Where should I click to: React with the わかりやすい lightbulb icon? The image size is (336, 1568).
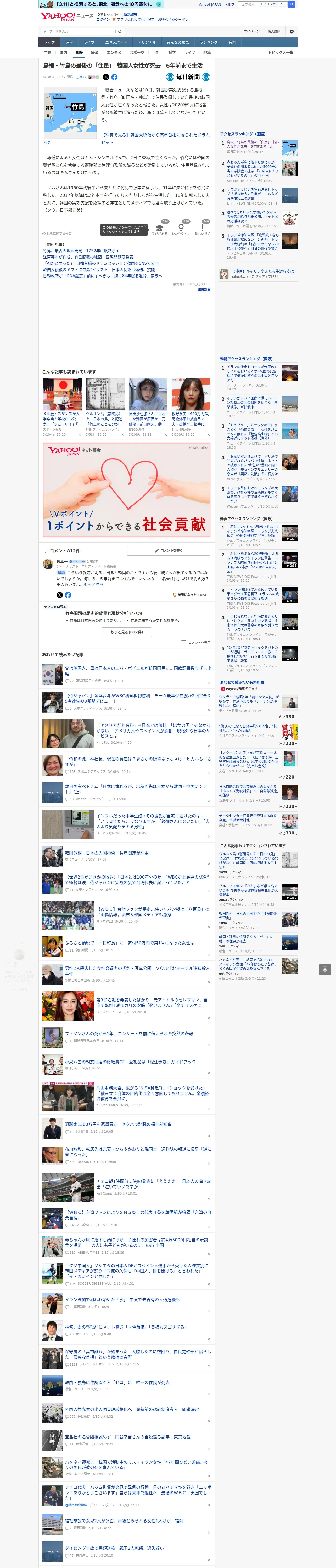coord(181,228)
